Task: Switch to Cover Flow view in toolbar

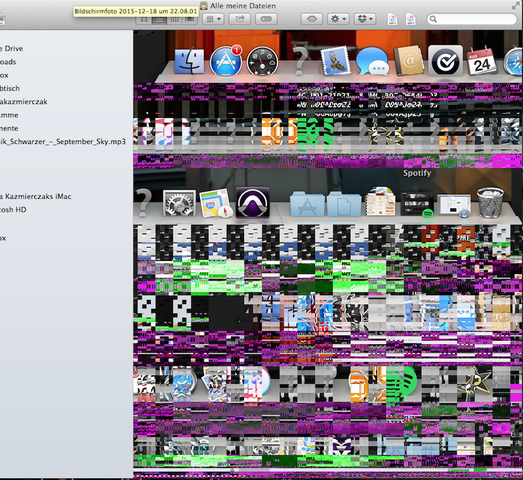Action: click(x=189, y=20)
